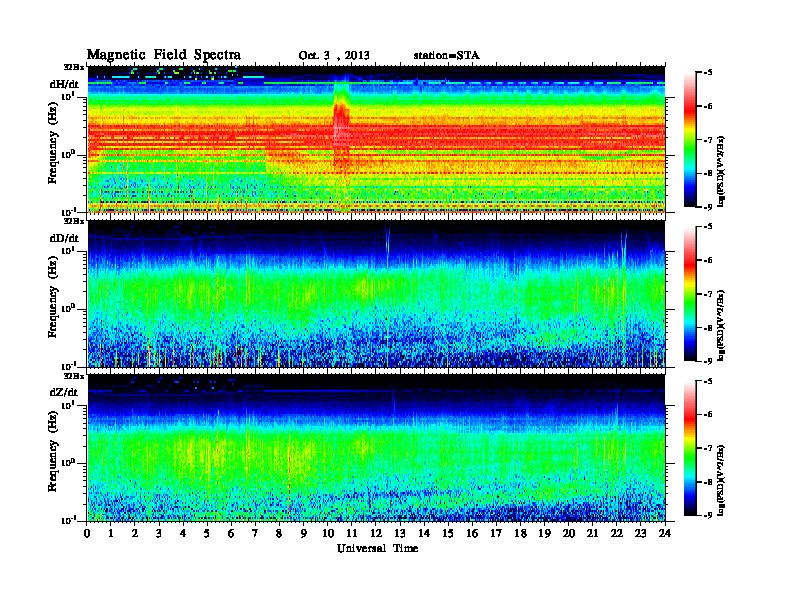Select the dZ/dt spectrogram panel

tap(376, 448)
